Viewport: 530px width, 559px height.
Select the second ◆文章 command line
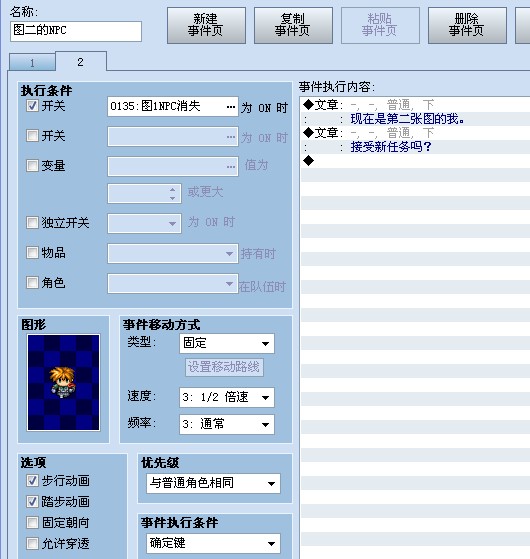415,133
